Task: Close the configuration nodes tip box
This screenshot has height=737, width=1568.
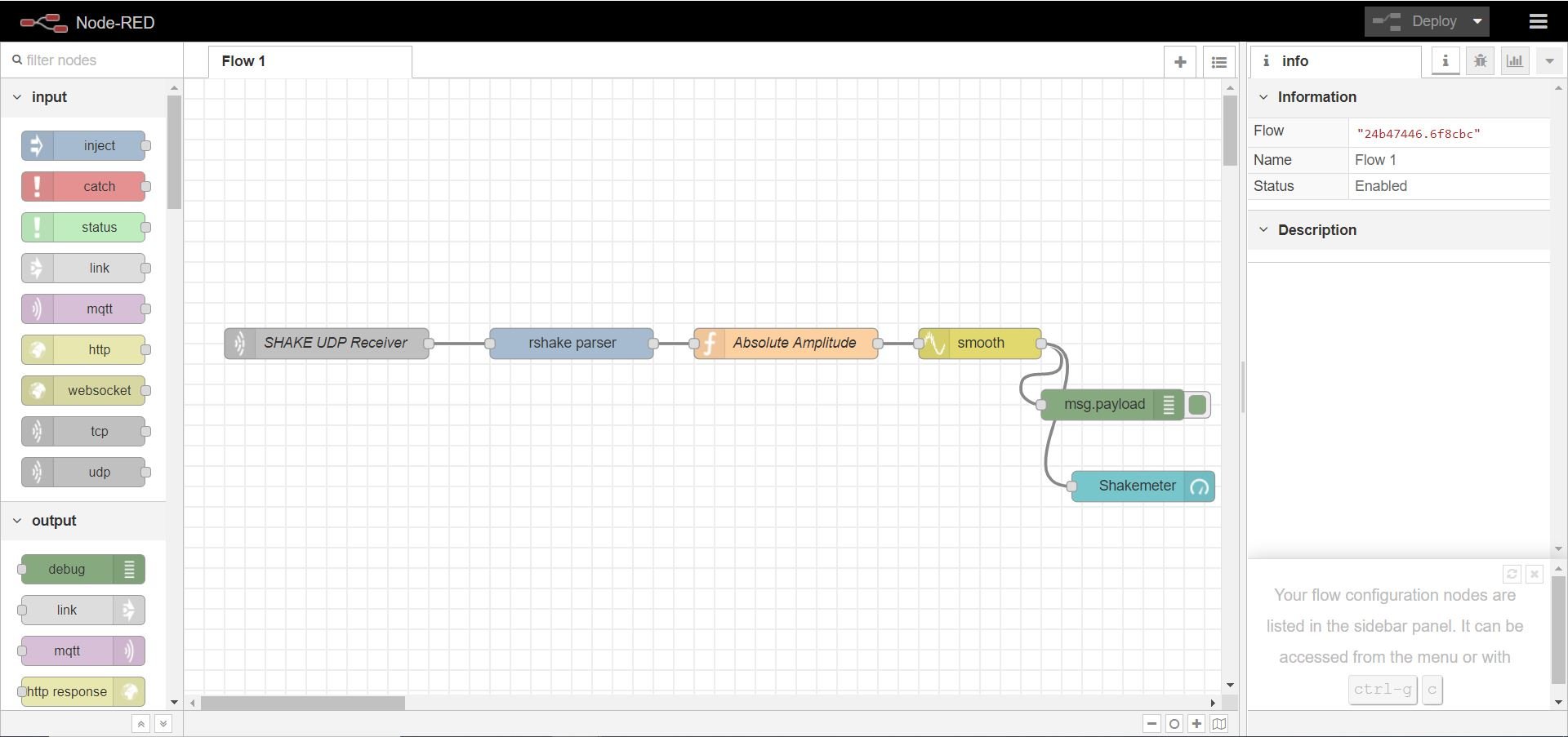Action: click(1535, 575)
